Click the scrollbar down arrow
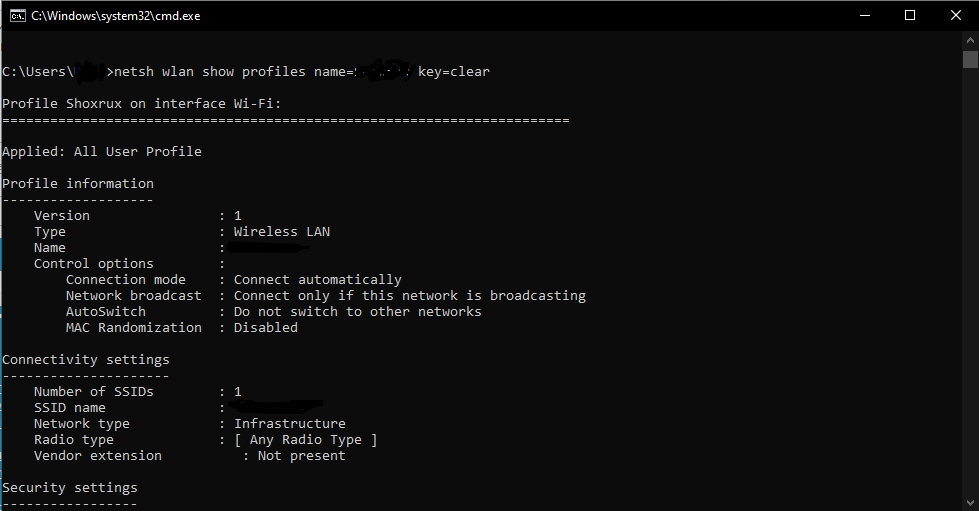 970,502
